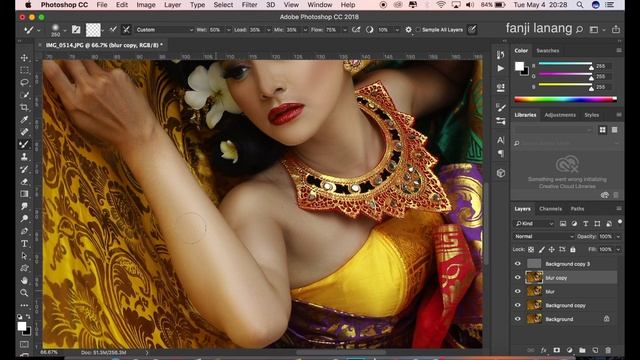Open the Mix percentage dropdown
This screenshot has height=360, width=640.
(x=305, y=30)
